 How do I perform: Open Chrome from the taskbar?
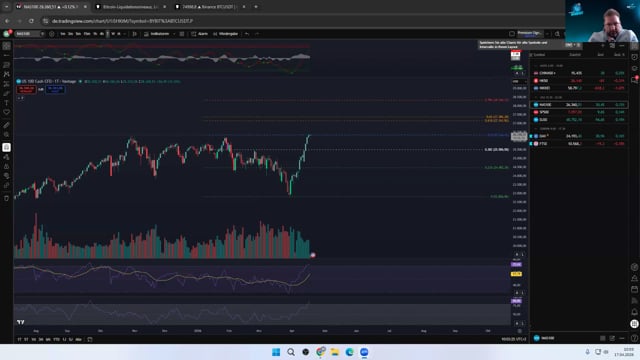pos(320,352)
